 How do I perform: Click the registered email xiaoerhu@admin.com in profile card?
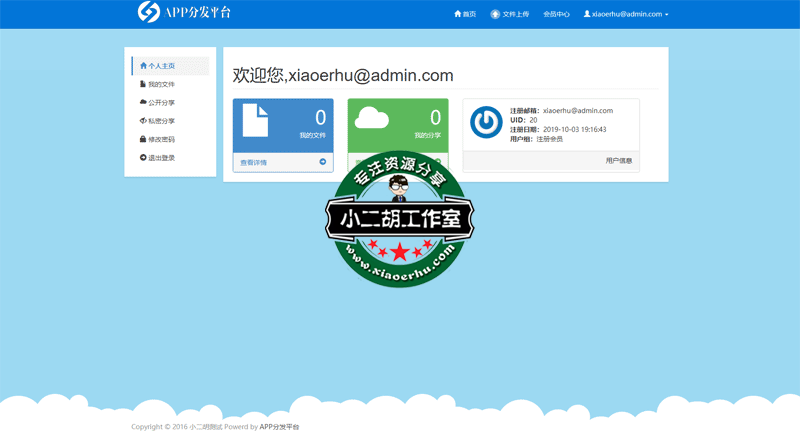click(578, 111)
